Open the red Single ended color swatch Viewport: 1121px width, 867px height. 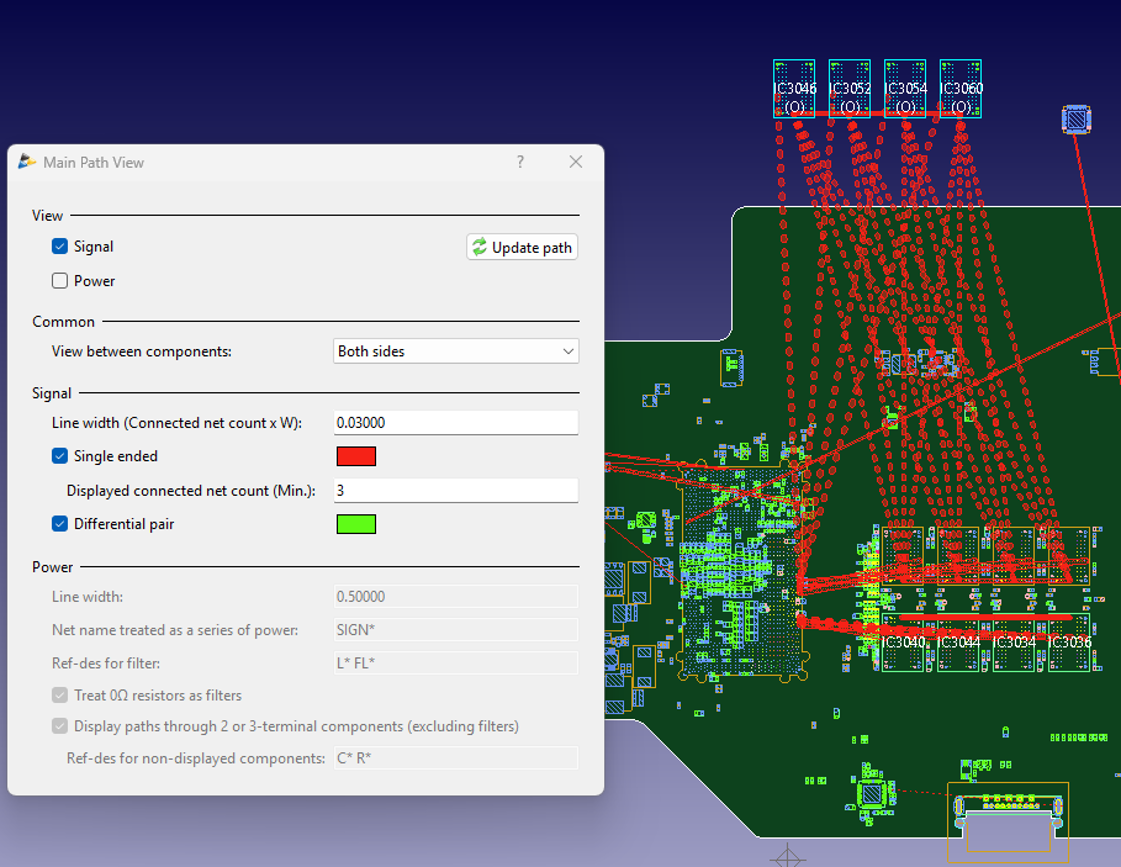[356, 456]
